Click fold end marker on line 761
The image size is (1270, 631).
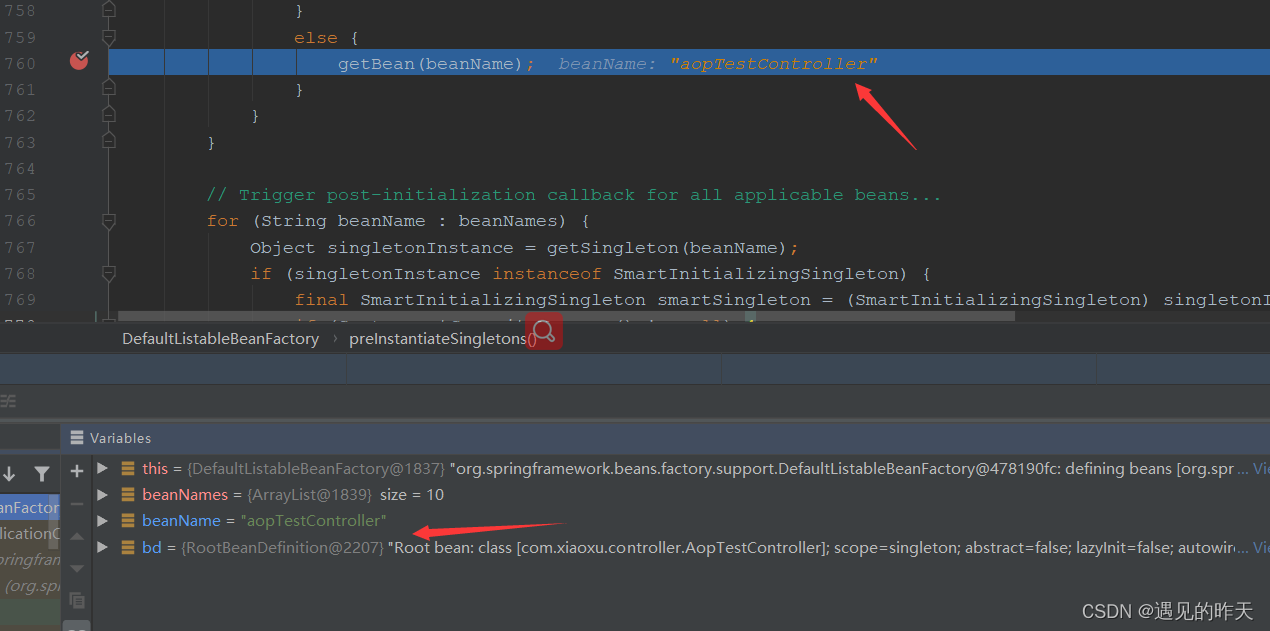click(109, 89)
